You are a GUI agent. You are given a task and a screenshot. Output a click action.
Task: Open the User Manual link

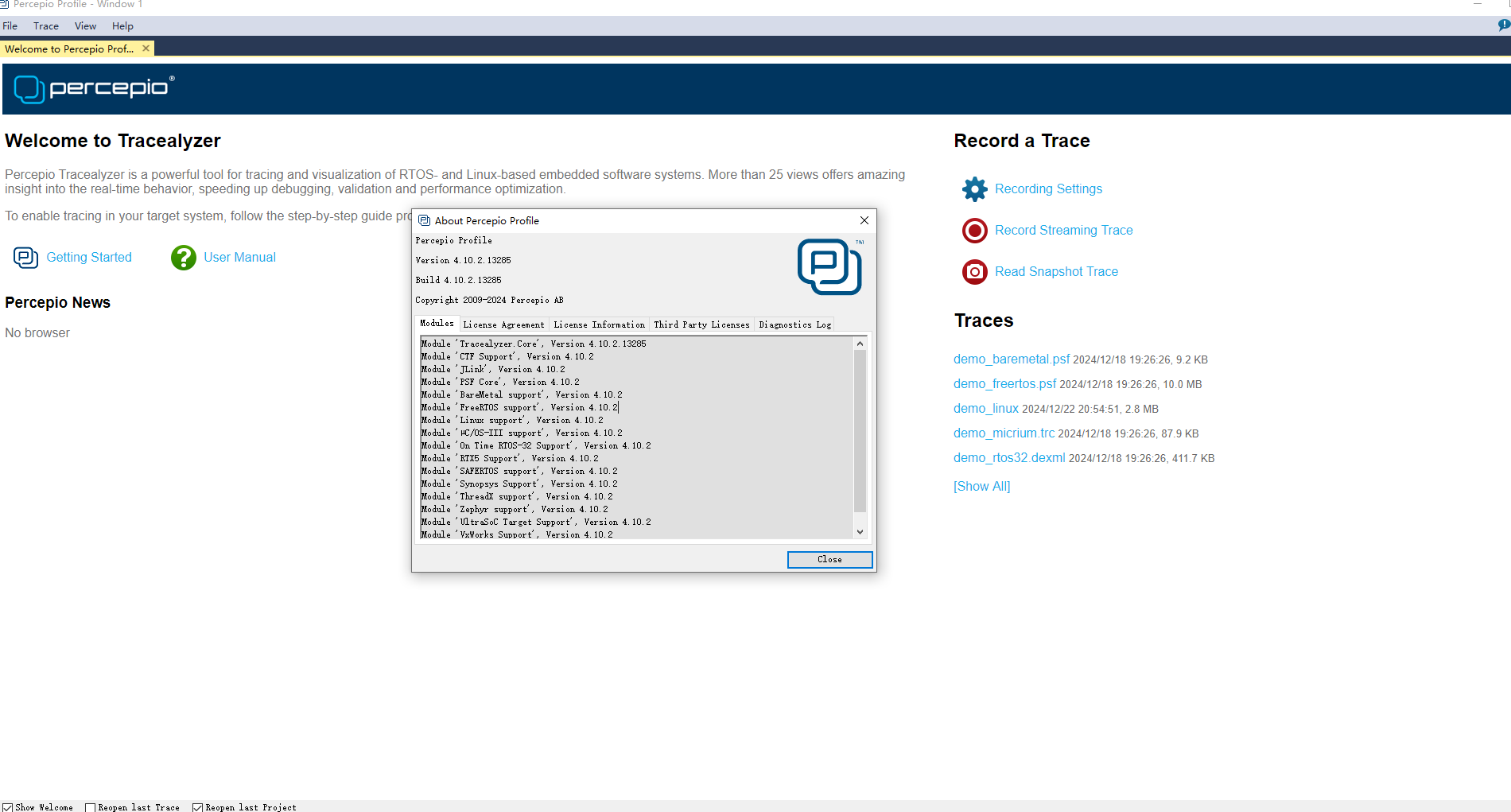coord(239,258)
